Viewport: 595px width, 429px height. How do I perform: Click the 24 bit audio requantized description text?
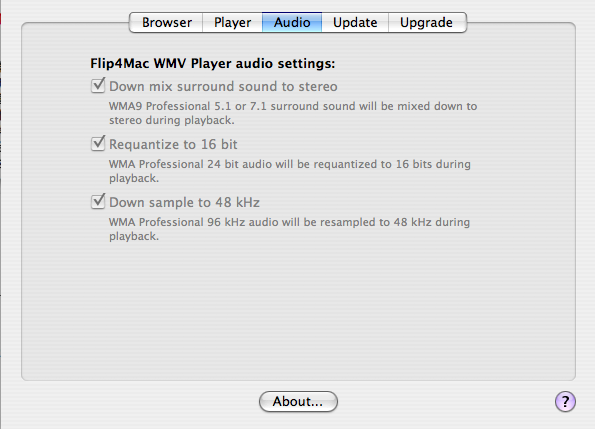tap(290, 171)
